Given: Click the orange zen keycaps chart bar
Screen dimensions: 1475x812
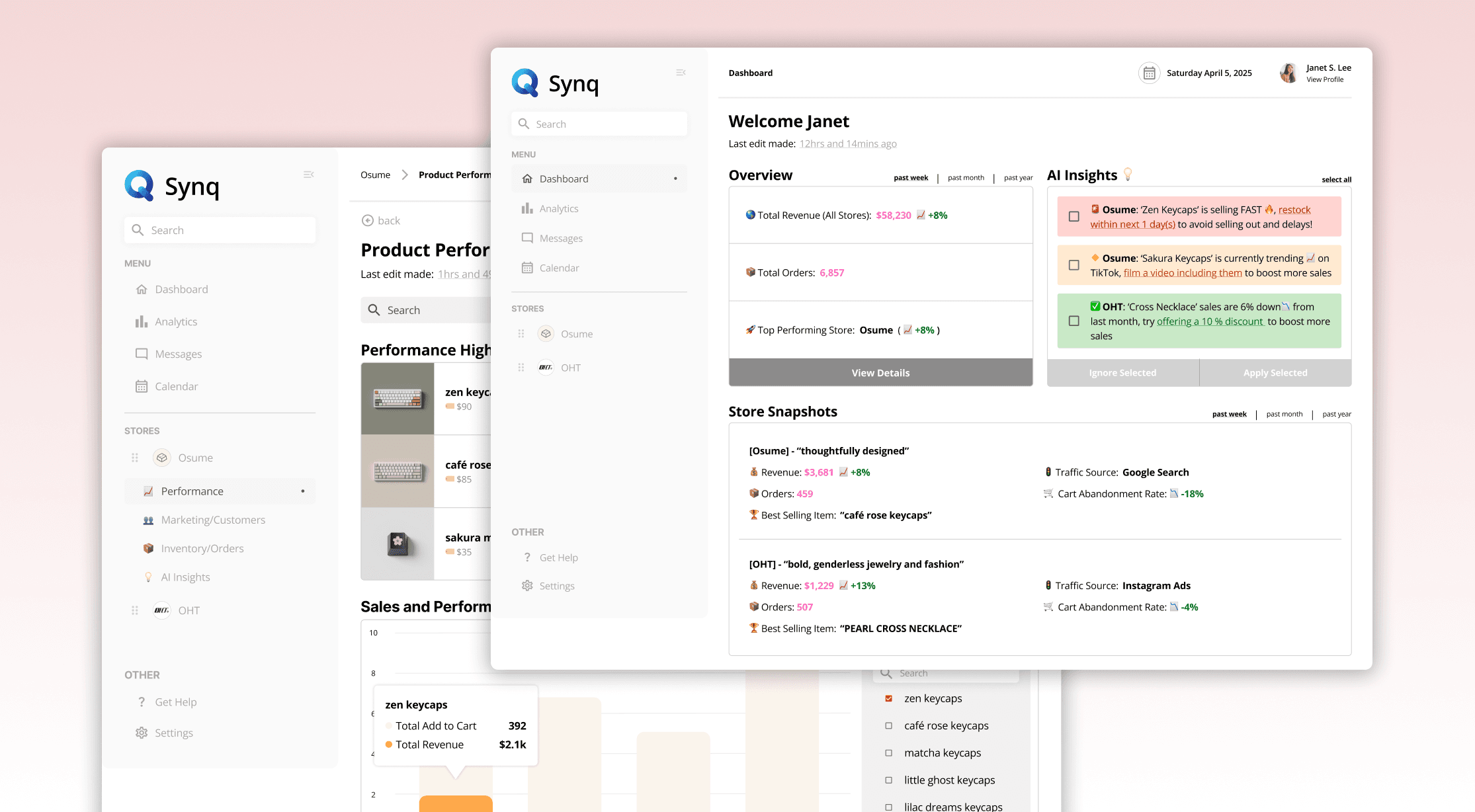Looking at the screenshot, I should (x=456, y=803).
